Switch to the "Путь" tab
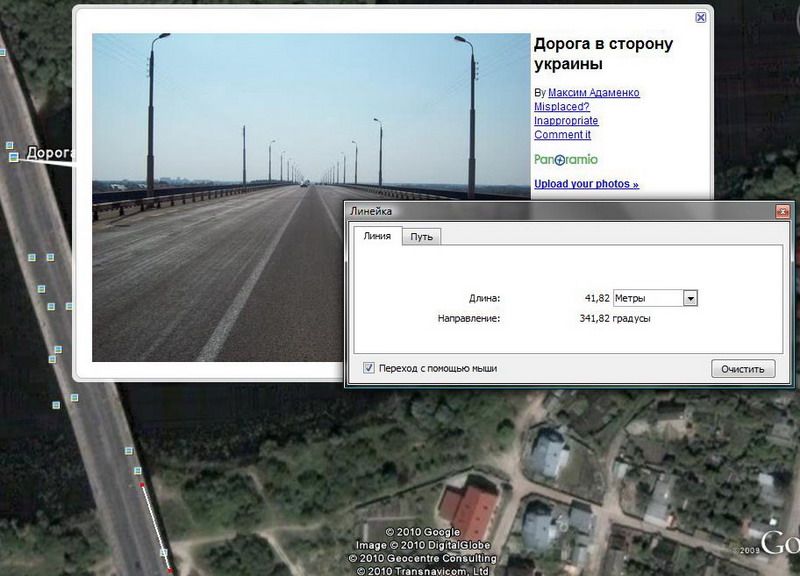The image size is (800, 576). [x=421, y=237]
